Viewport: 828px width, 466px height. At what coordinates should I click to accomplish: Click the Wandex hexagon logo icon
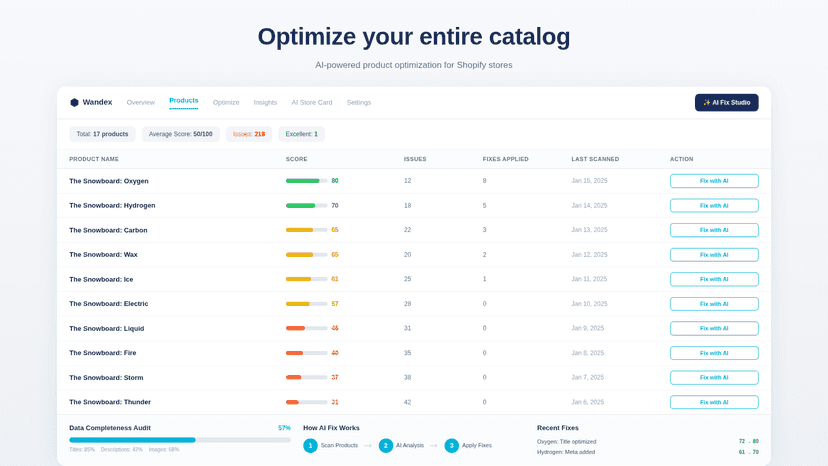click(x=74, y=102)
